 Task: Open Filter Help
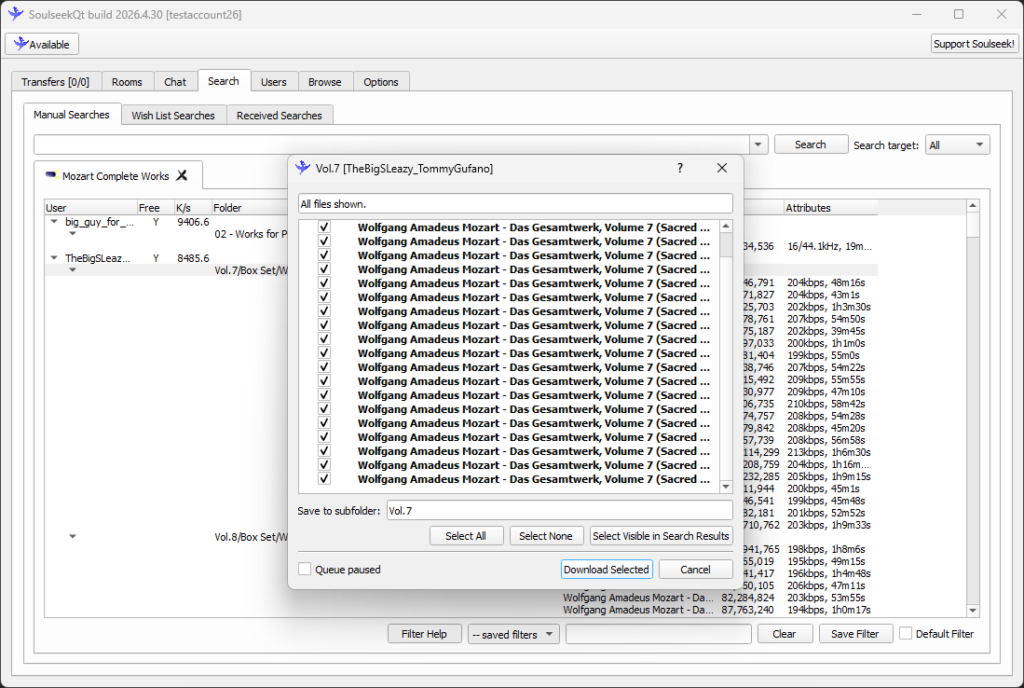[x=424, y=634]
